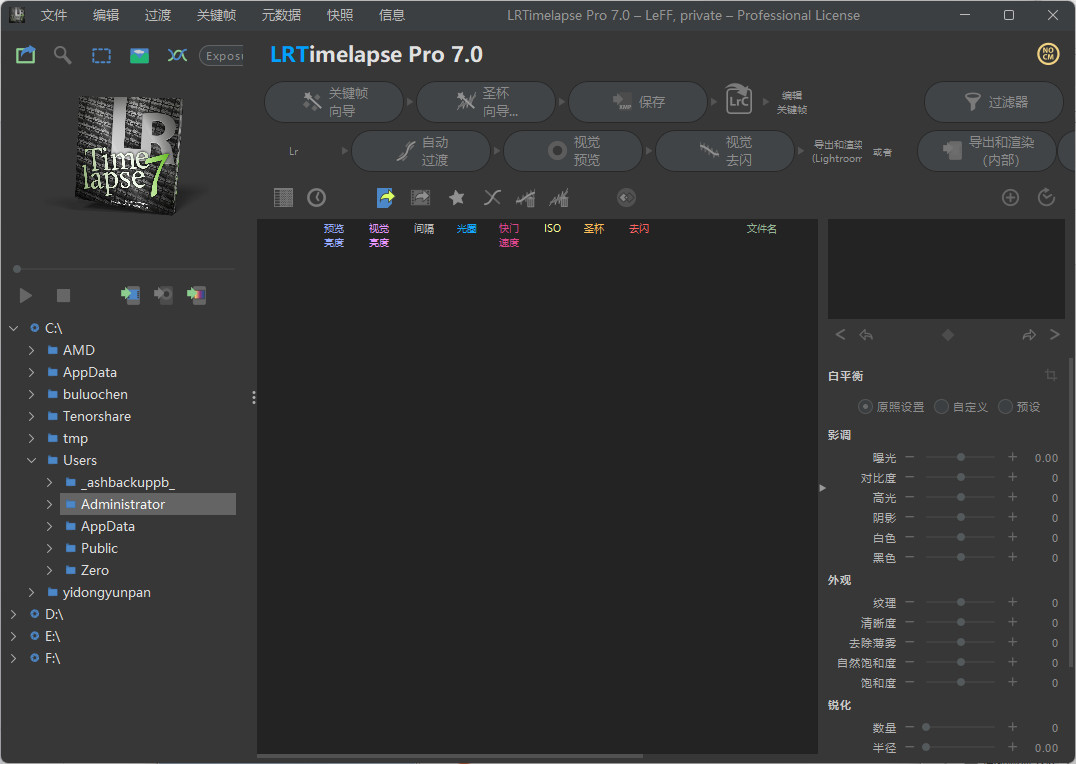Select the 预设 white balance radio
The image size is (1076, 764).
1005,406
